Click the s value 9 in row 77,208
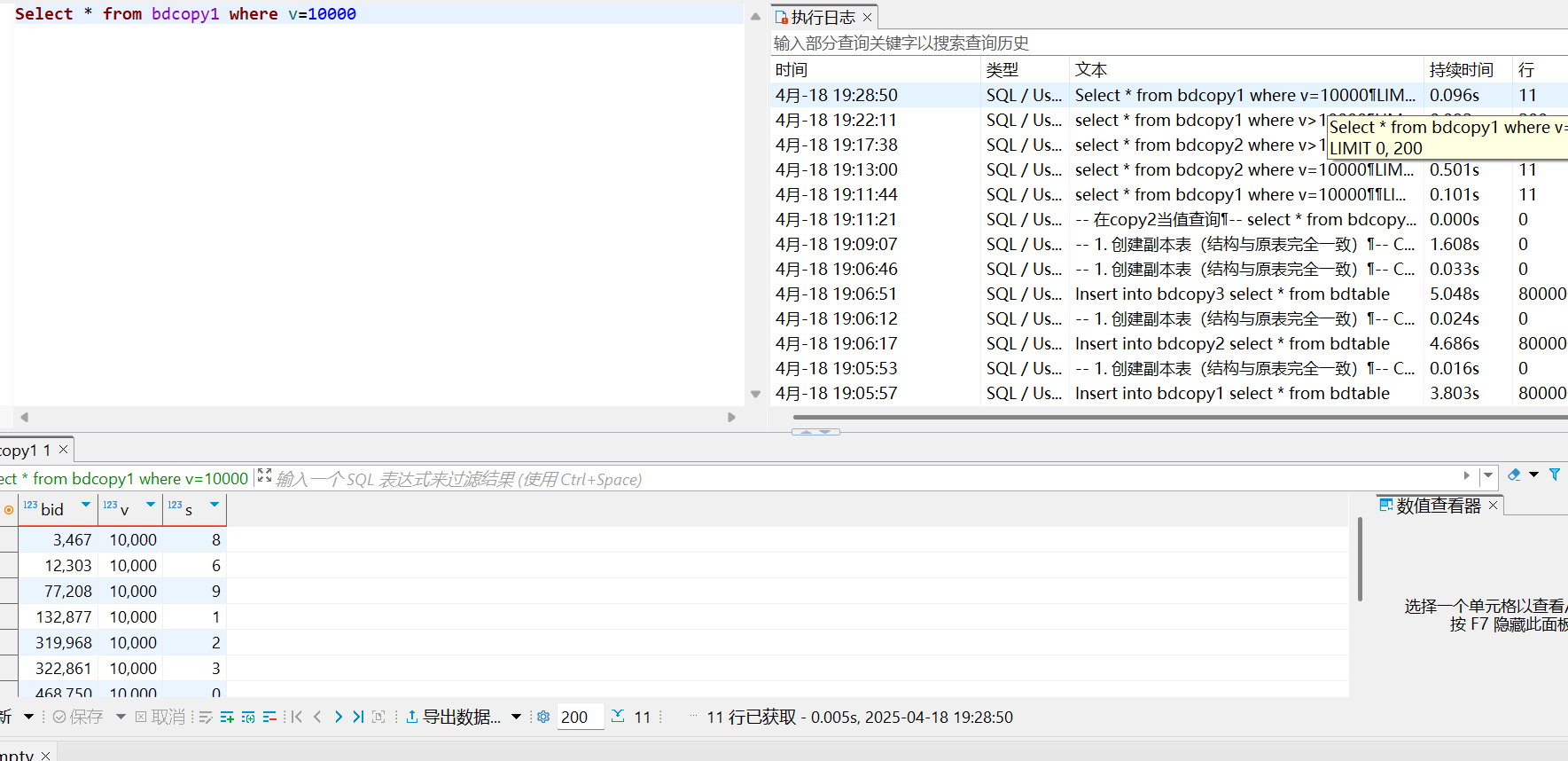Screen dimensions: 1568x761 pos(194,591)
